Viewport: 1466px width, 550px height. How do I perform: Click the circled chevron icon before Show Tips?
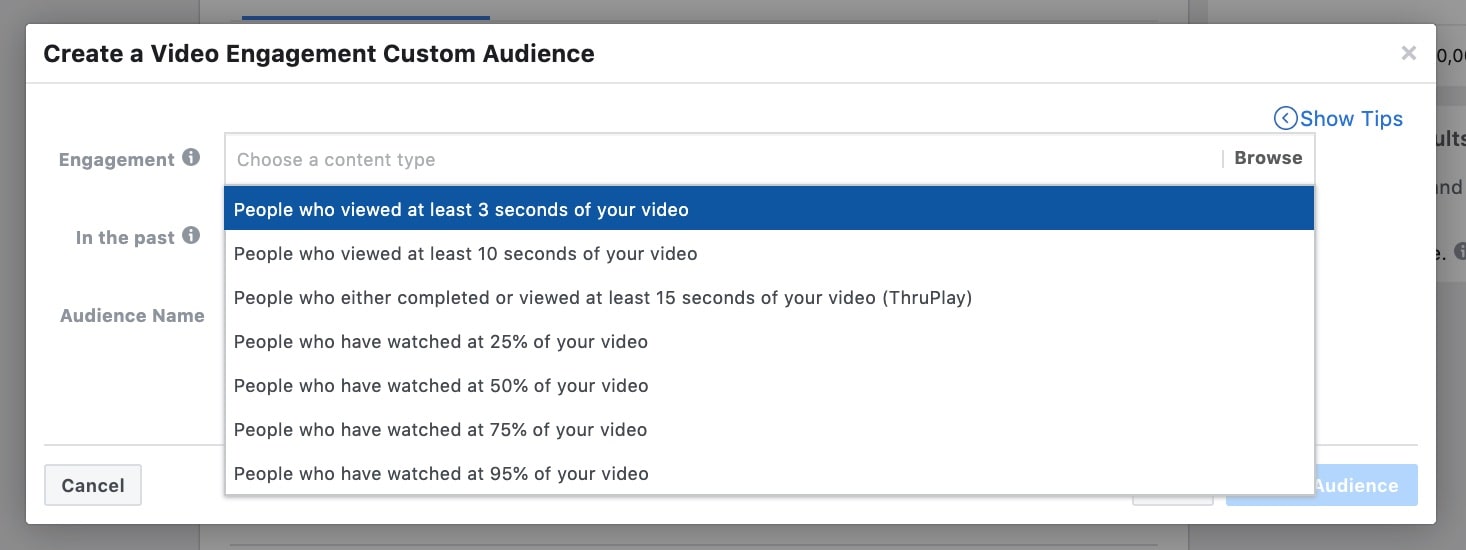[1285, 119]
